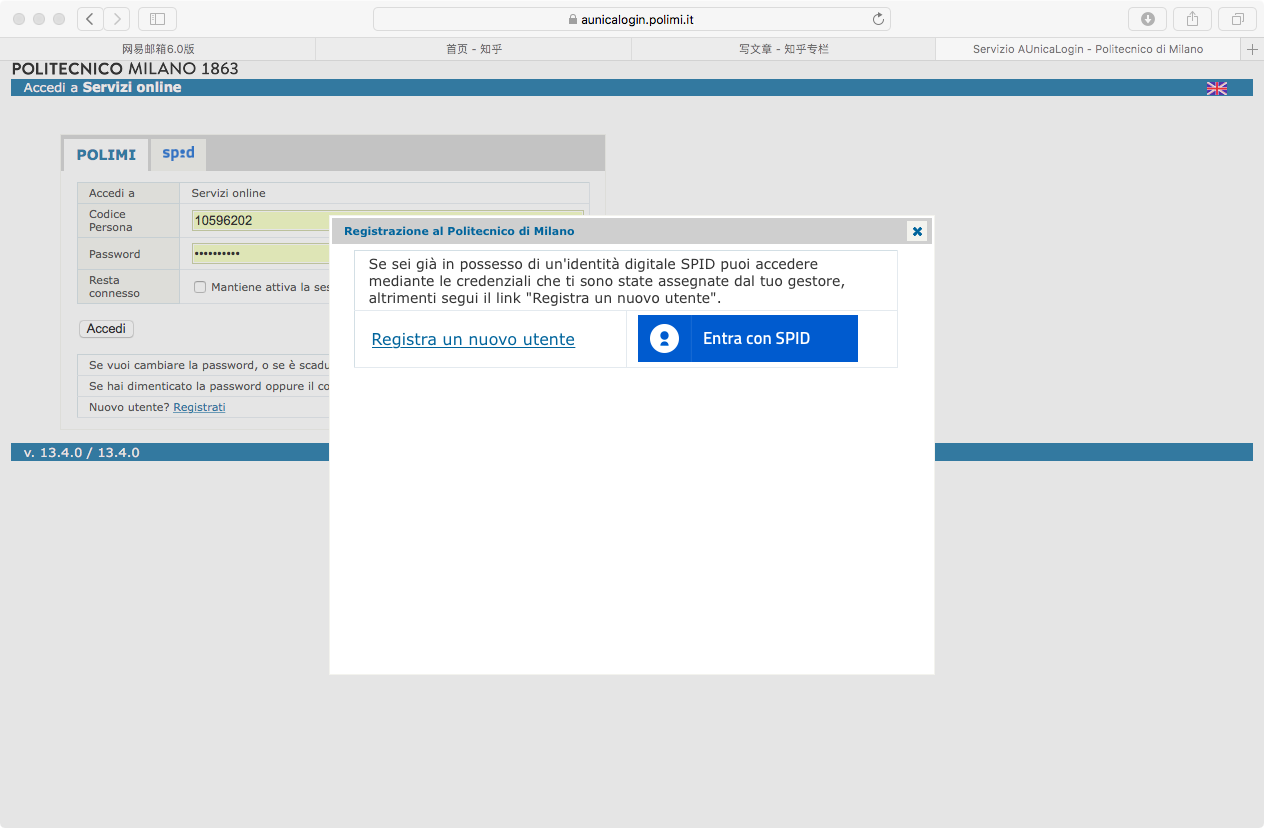Close the Registrazione al Politecnico dialog
The height and width of the screenshot is (828, 1264).
pyautogui.click(x=917, y=231)
